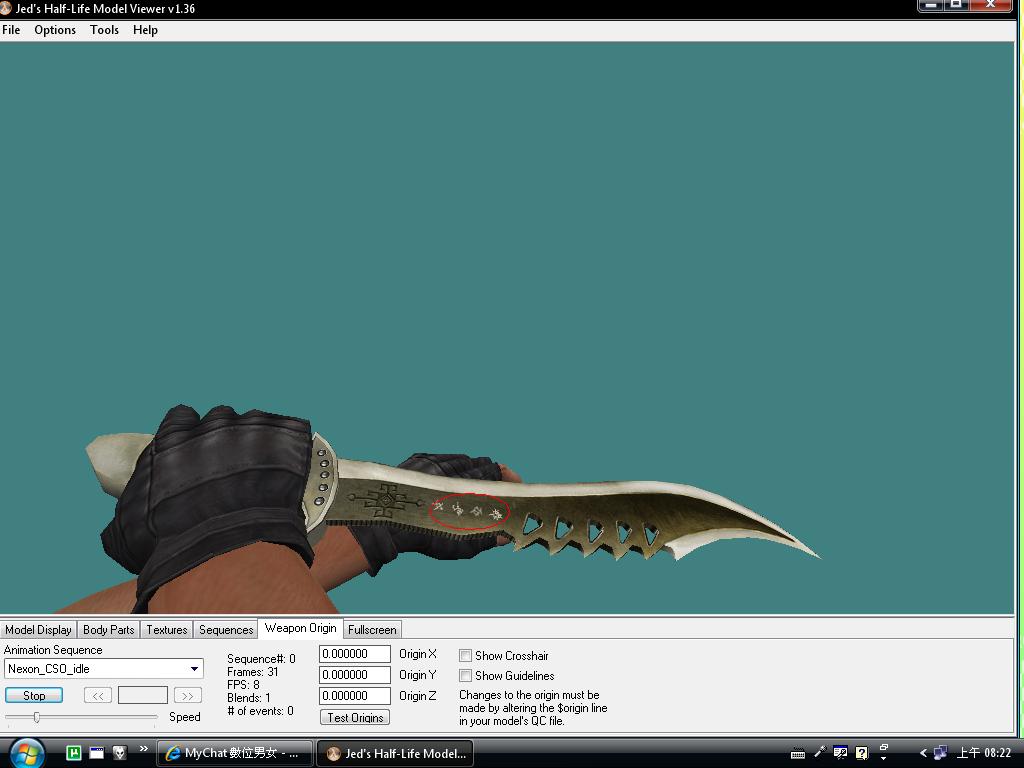
Task: Switch to the Textures tab
Action: (x=167, y=630)
